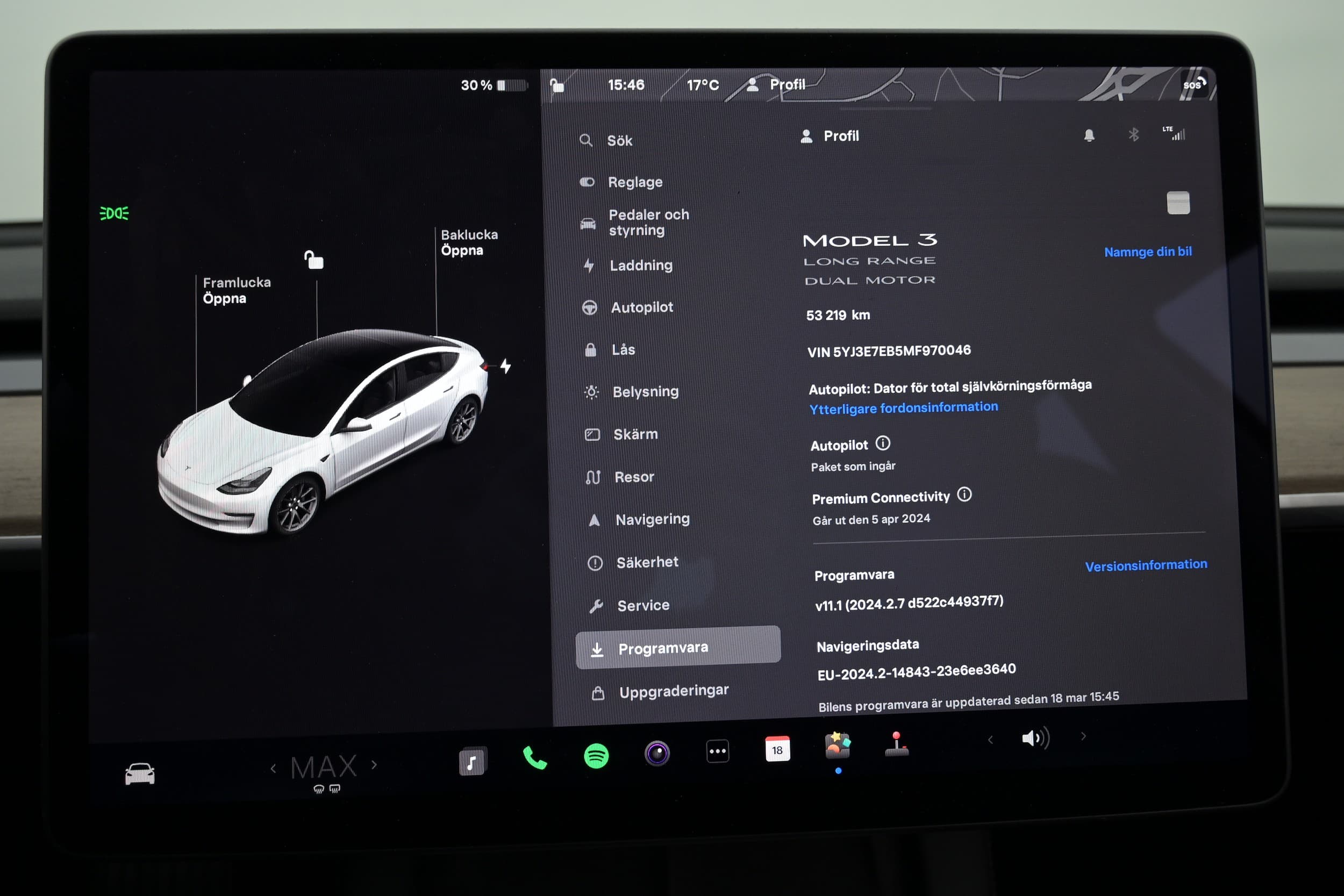Screen dimensions: 1344x896
Task: Open car controls icon in dock
Action: point(140,773)
